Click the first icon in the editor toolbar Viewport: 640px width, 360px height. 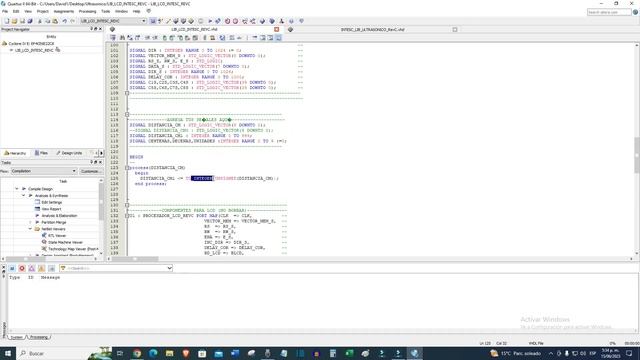[x=113, y=38]
